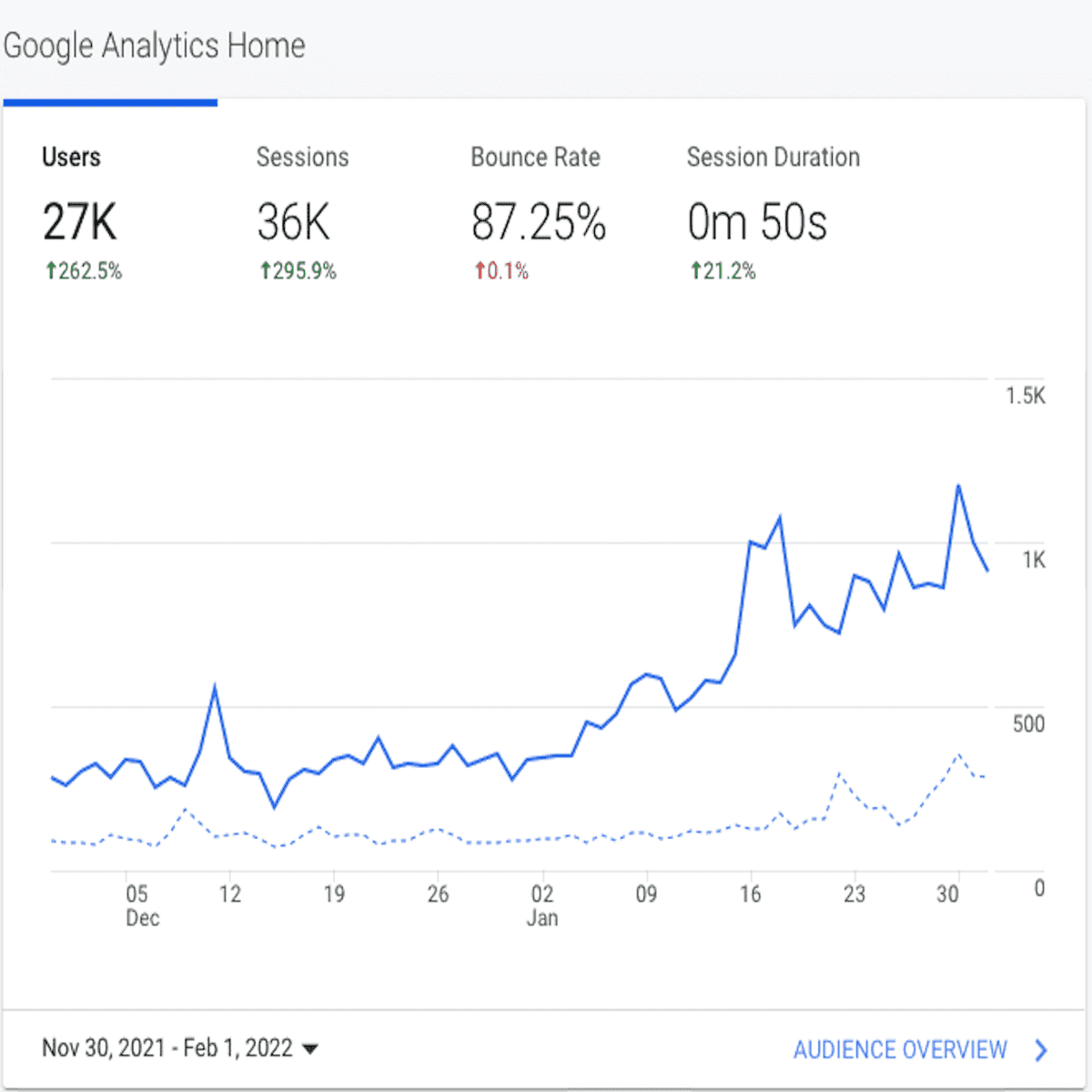
Task: Click the Google Analytics Home heading
Action: click(x=155, y=45)
